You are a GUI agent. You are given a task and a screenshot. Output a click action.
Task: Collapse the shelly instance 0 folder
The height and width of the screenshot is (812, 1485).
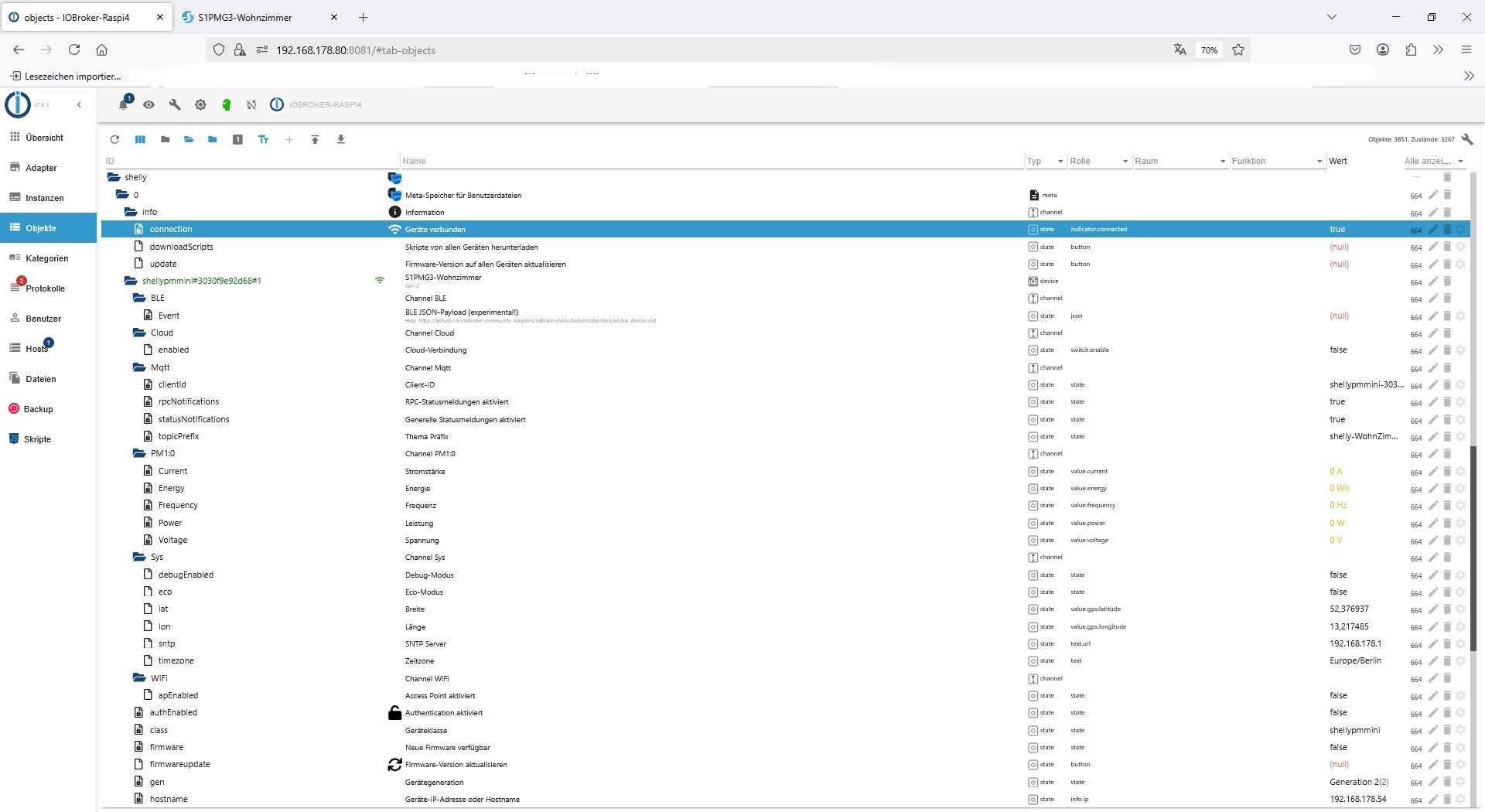click(x=122, y=195)
